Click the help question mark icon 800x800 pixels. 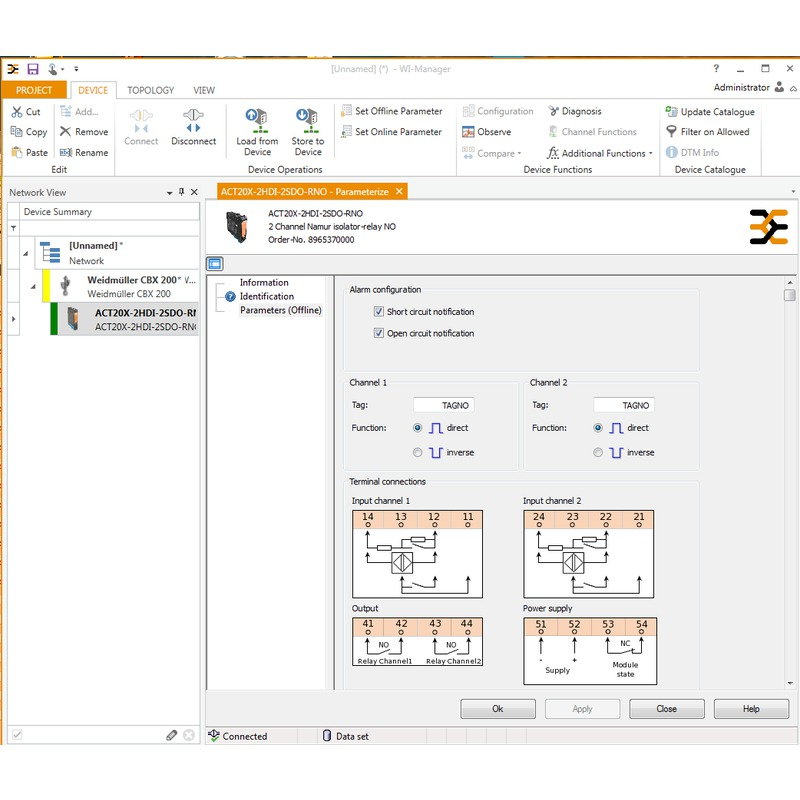tap(716, 68)
